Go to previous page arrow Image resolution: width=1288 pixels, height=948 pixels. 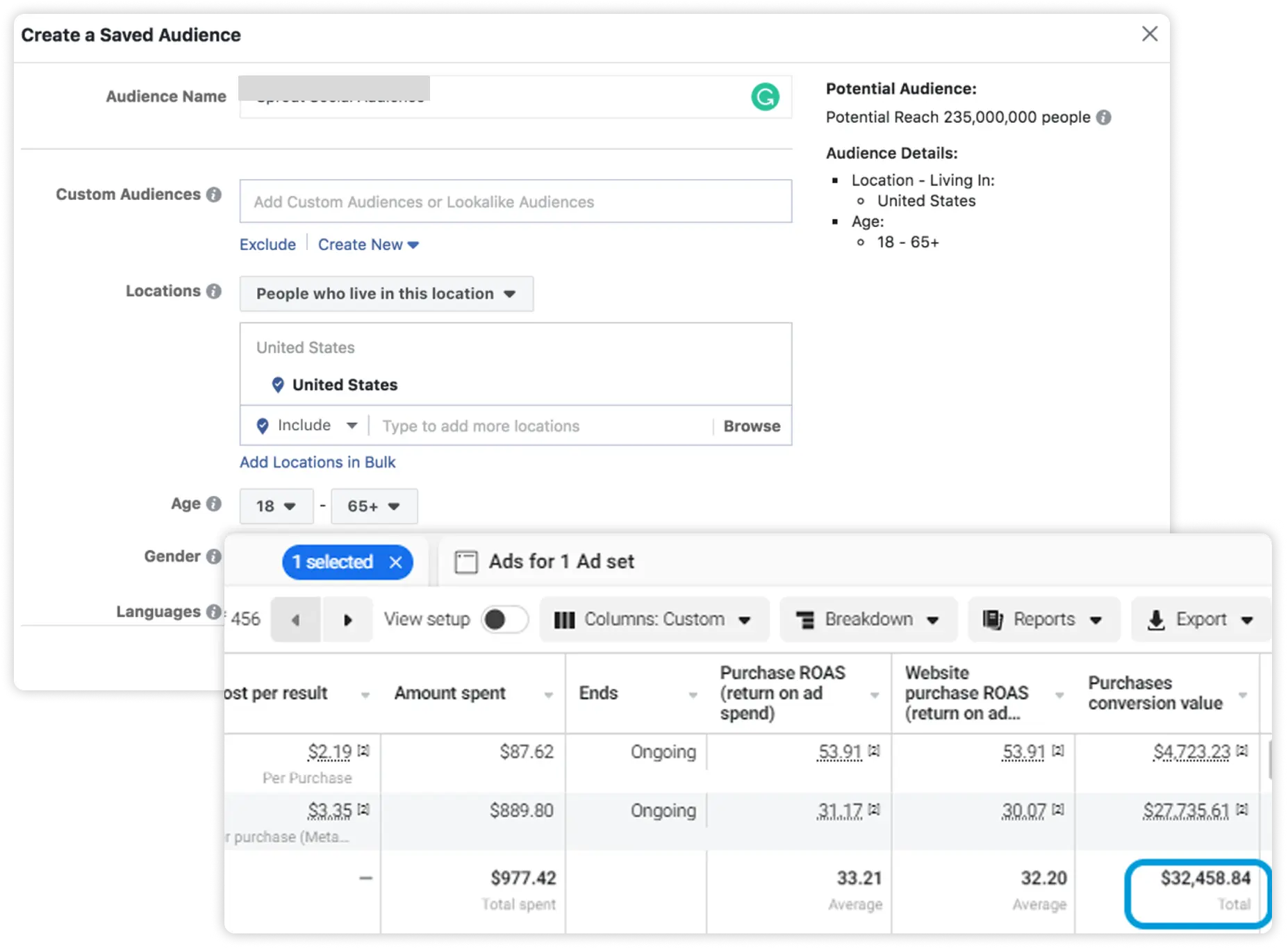[x=296, y=619]
